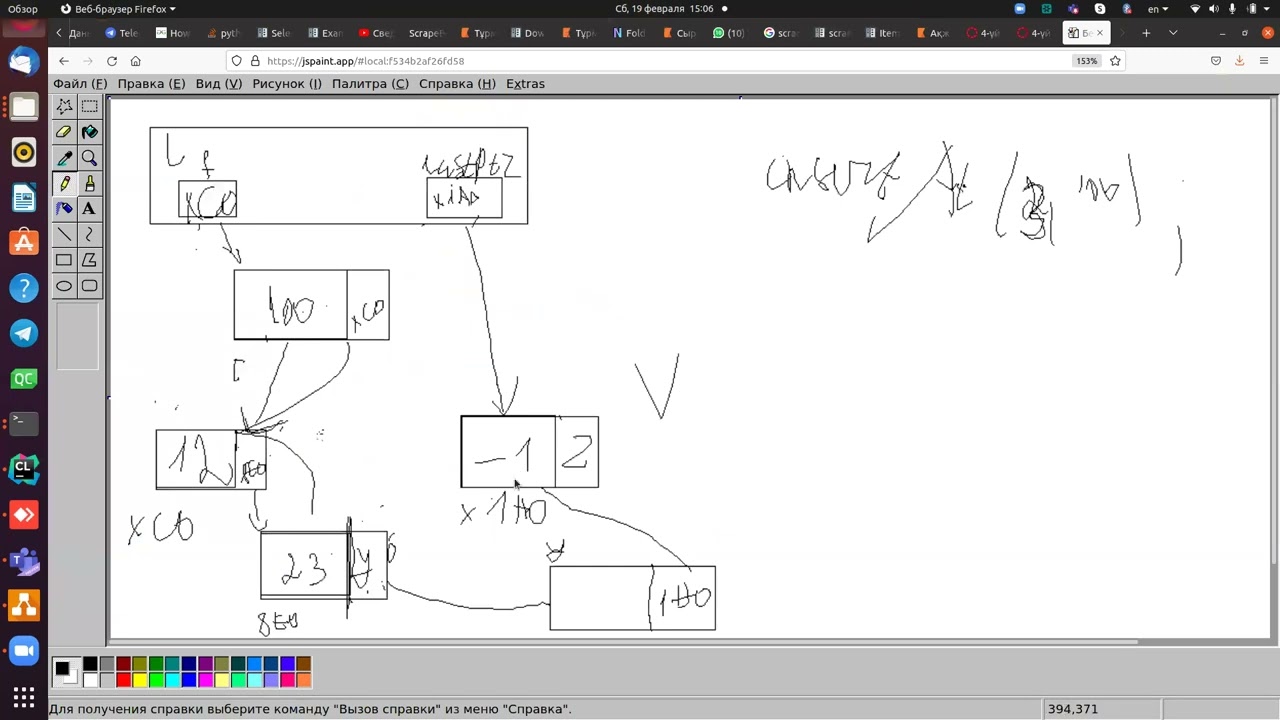The height and width of the screenshot is (720, 1280).
Task: Choose the Ellipse tool
Action: click(x=64, y=286)
